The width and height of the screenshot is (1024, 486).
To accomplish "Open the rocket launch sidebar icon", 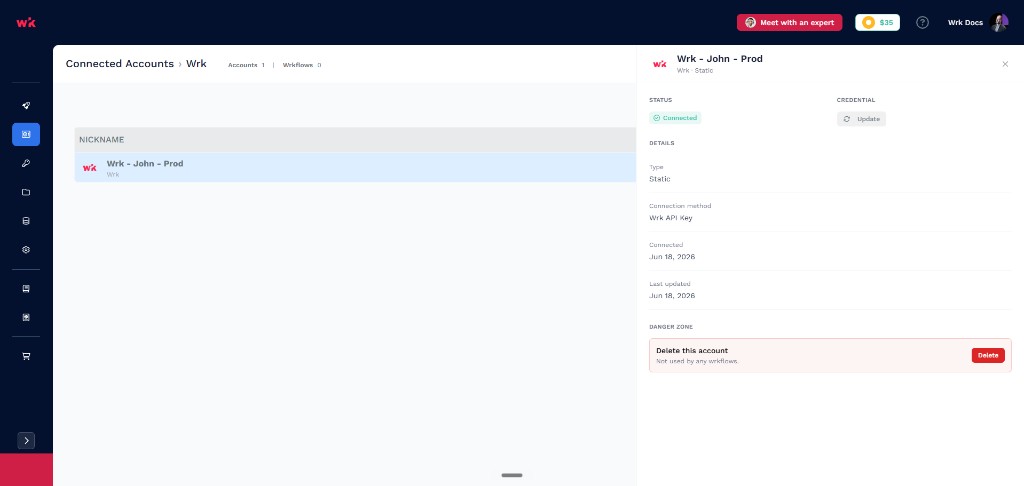I will pyautogui.click(x=26, y=106).
